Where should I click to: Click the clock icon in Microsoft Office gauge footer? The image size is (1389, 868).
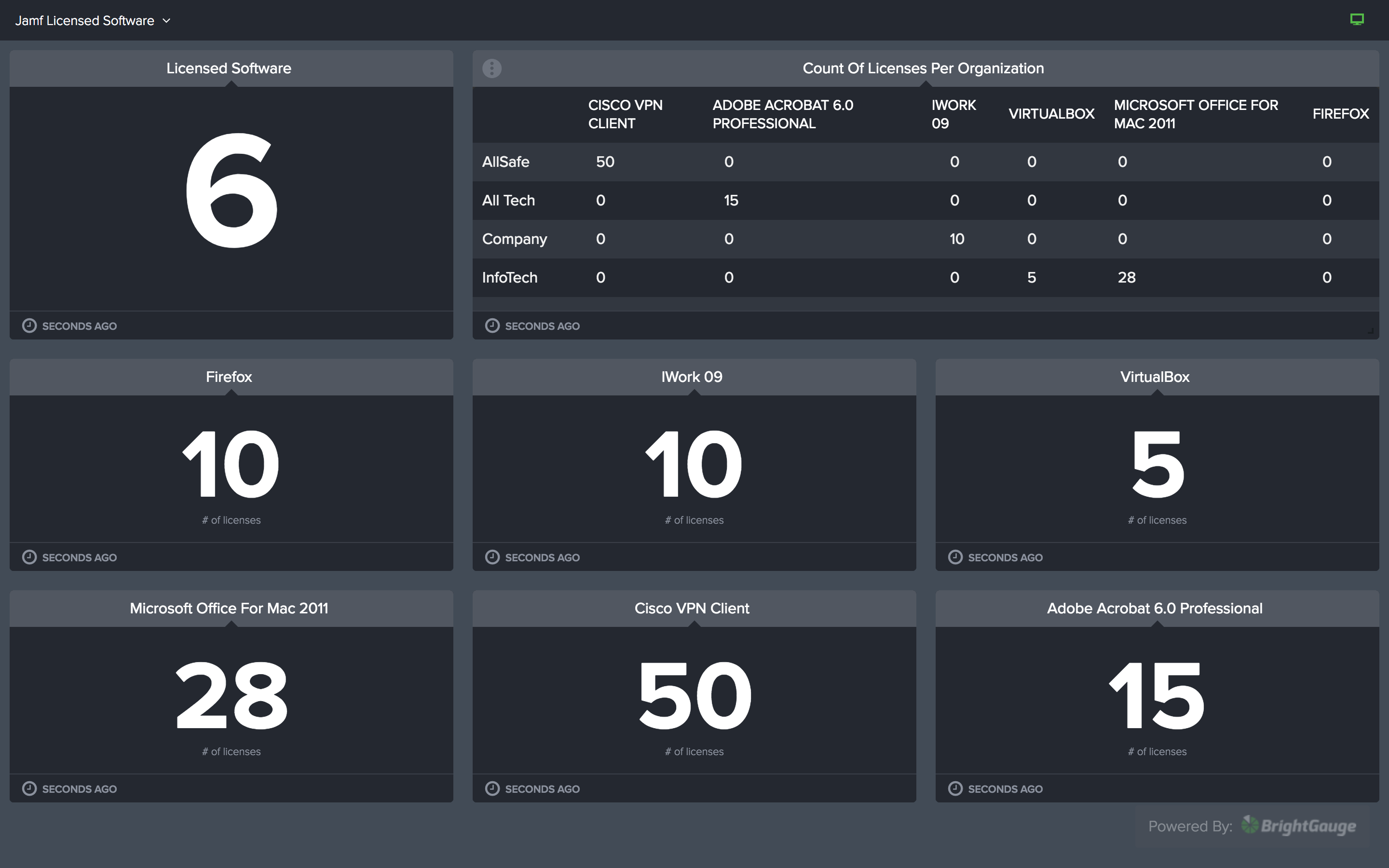click(29, 788)
